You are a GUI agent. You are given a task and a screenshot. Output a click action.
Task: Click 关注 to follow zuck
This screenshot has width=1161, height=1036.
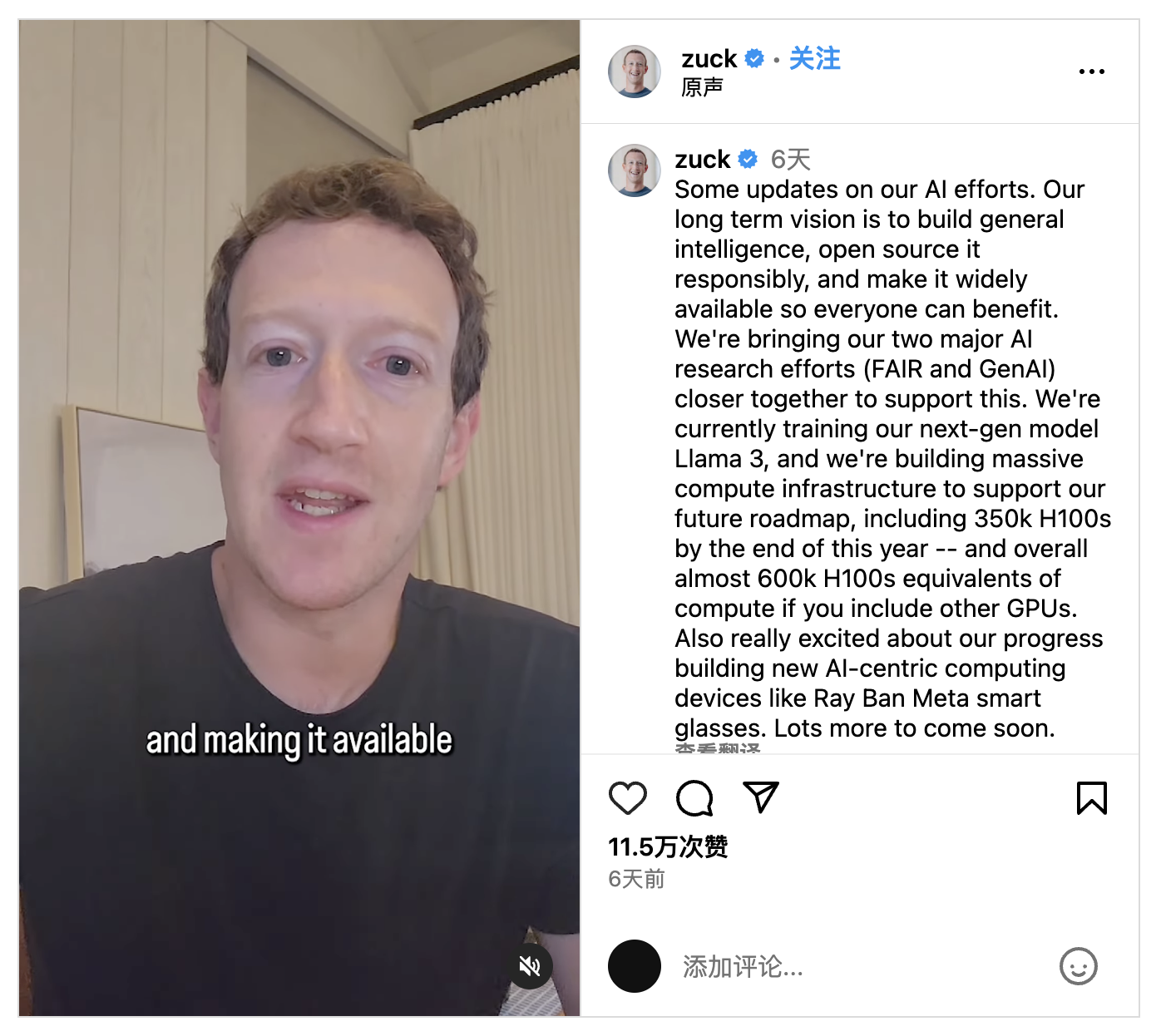click(x=815, y=59)
